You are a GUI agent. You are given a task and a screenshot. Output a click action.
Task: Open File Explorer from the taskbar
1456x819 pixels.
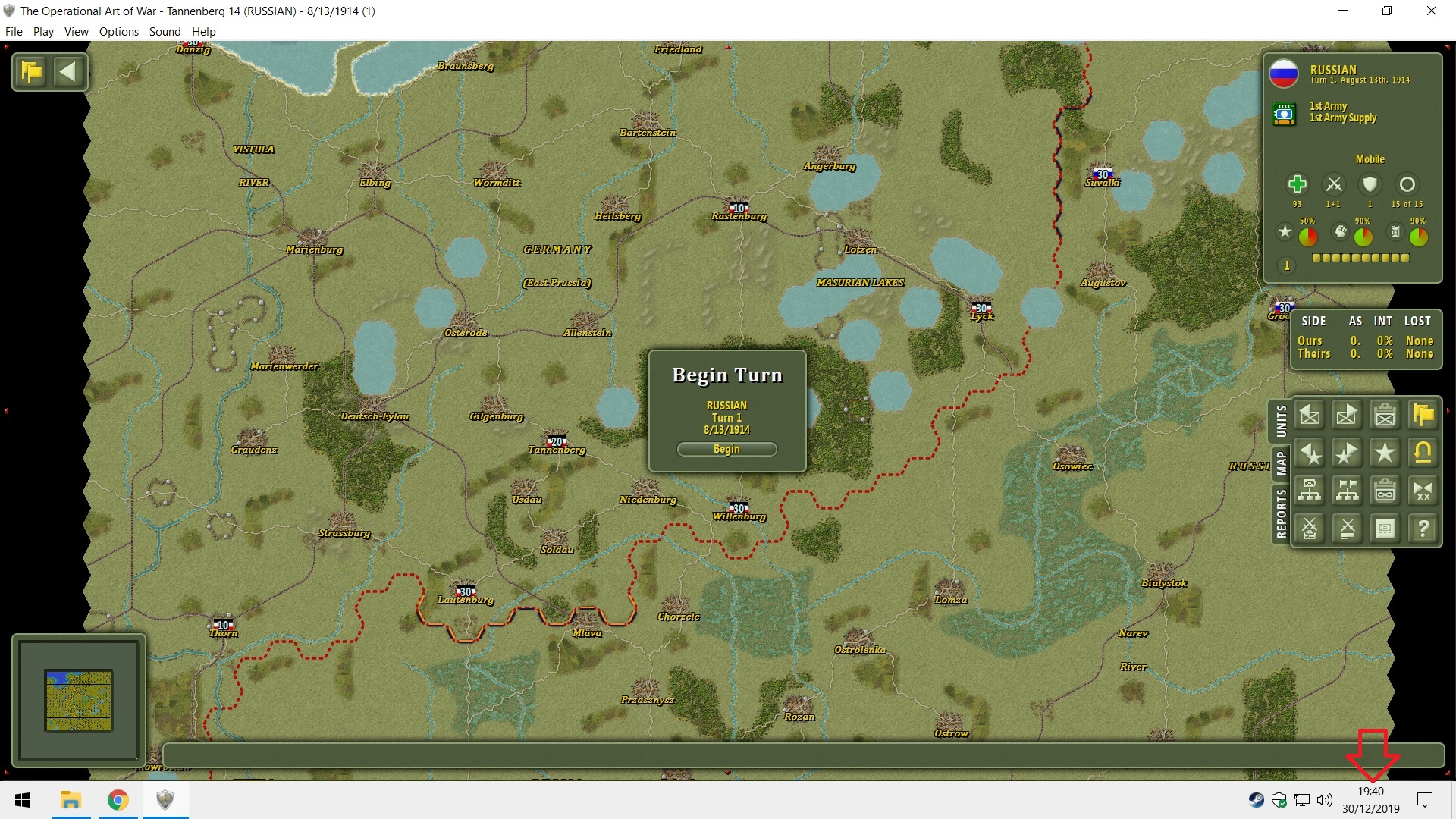pyautogui.click(x=71, y=800)
